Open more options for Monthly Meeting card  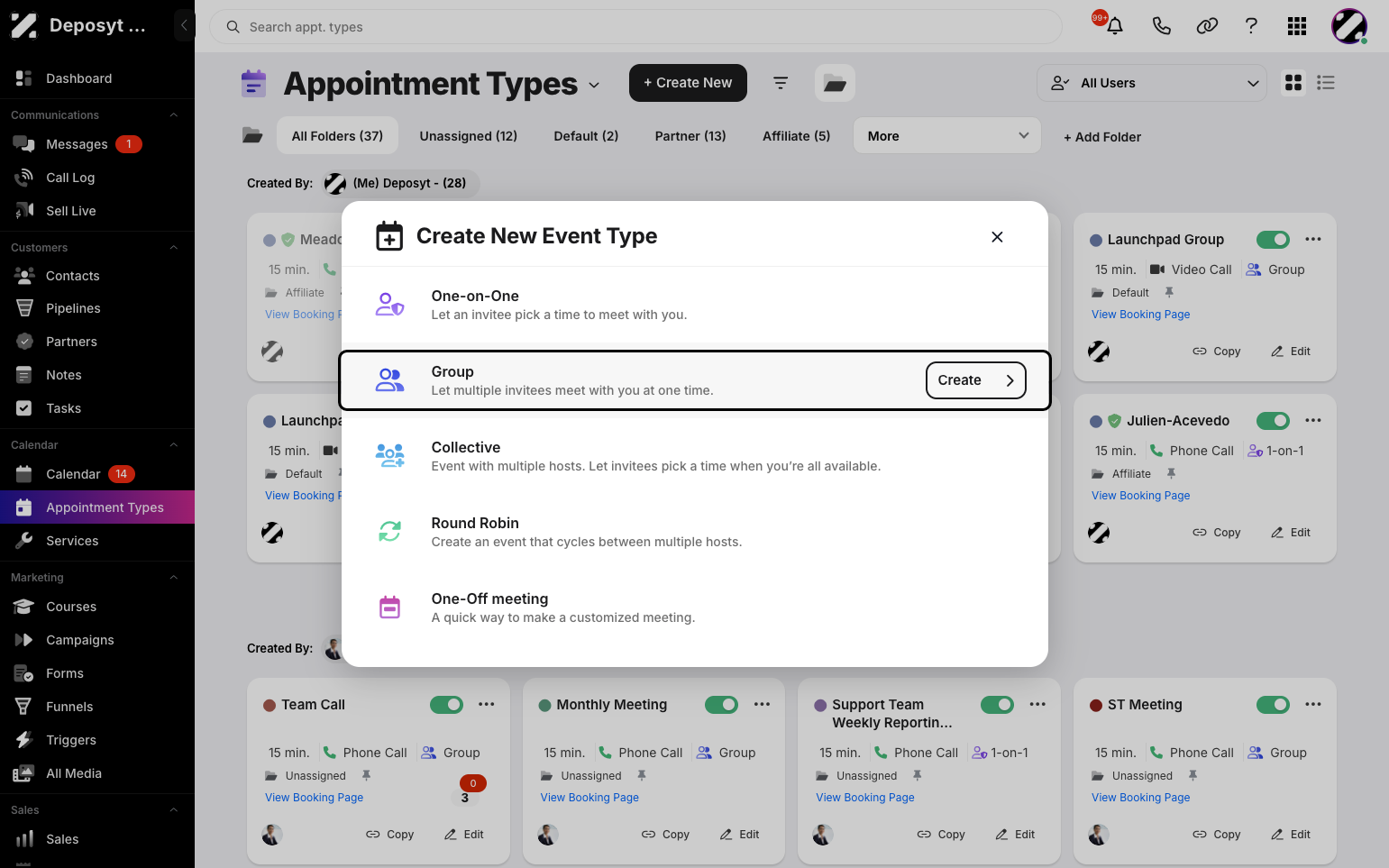(763, 705)
